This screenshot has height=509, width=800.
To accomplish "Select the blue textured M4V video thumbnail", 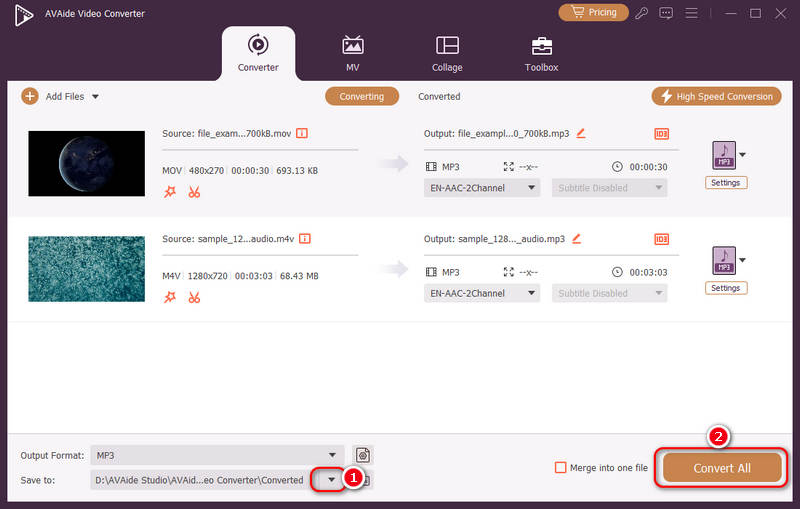I will click(88, 268).
